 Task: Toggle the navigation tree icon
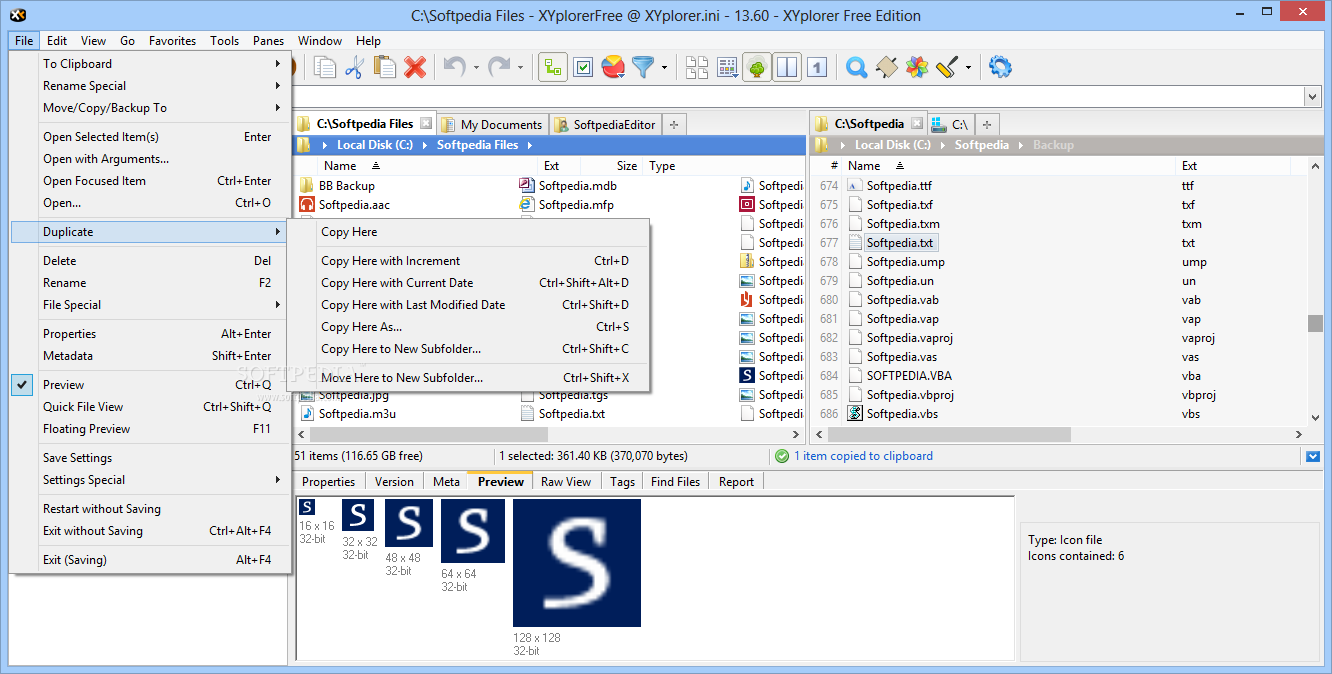757,67
